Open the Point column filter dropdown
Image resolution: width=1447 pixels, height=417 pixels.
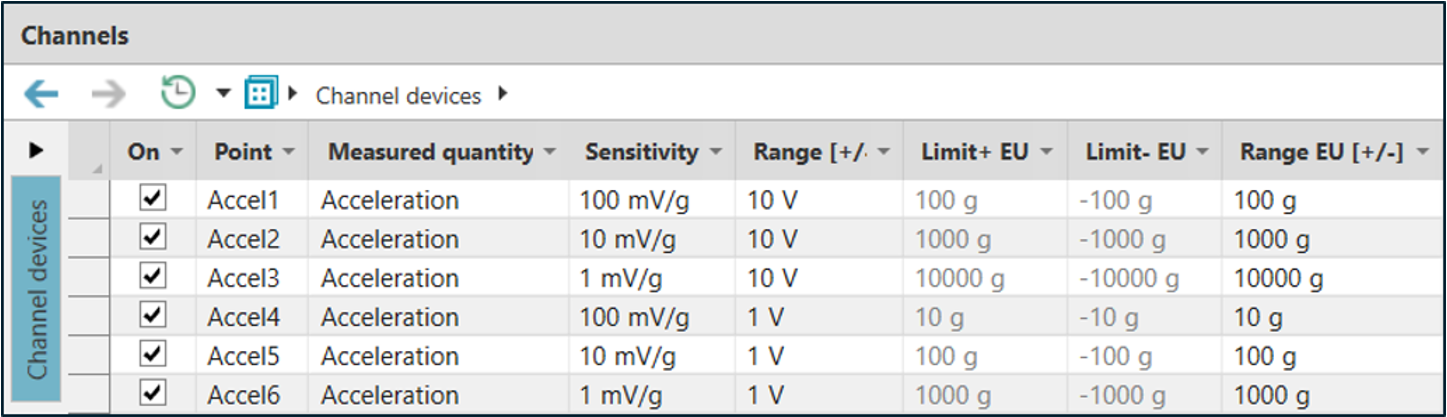[289, 152]
